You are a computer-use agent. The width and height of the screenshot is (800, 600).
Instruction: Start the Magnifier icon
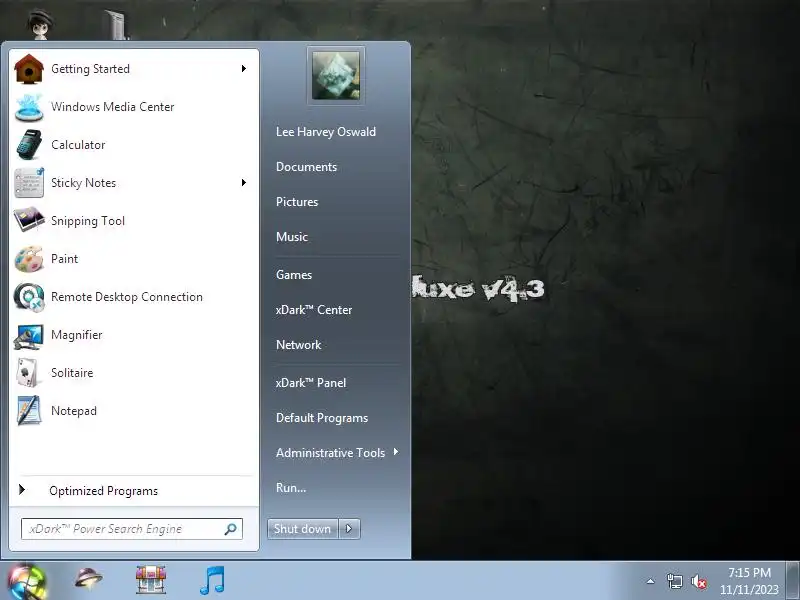(x=29, y=335)
